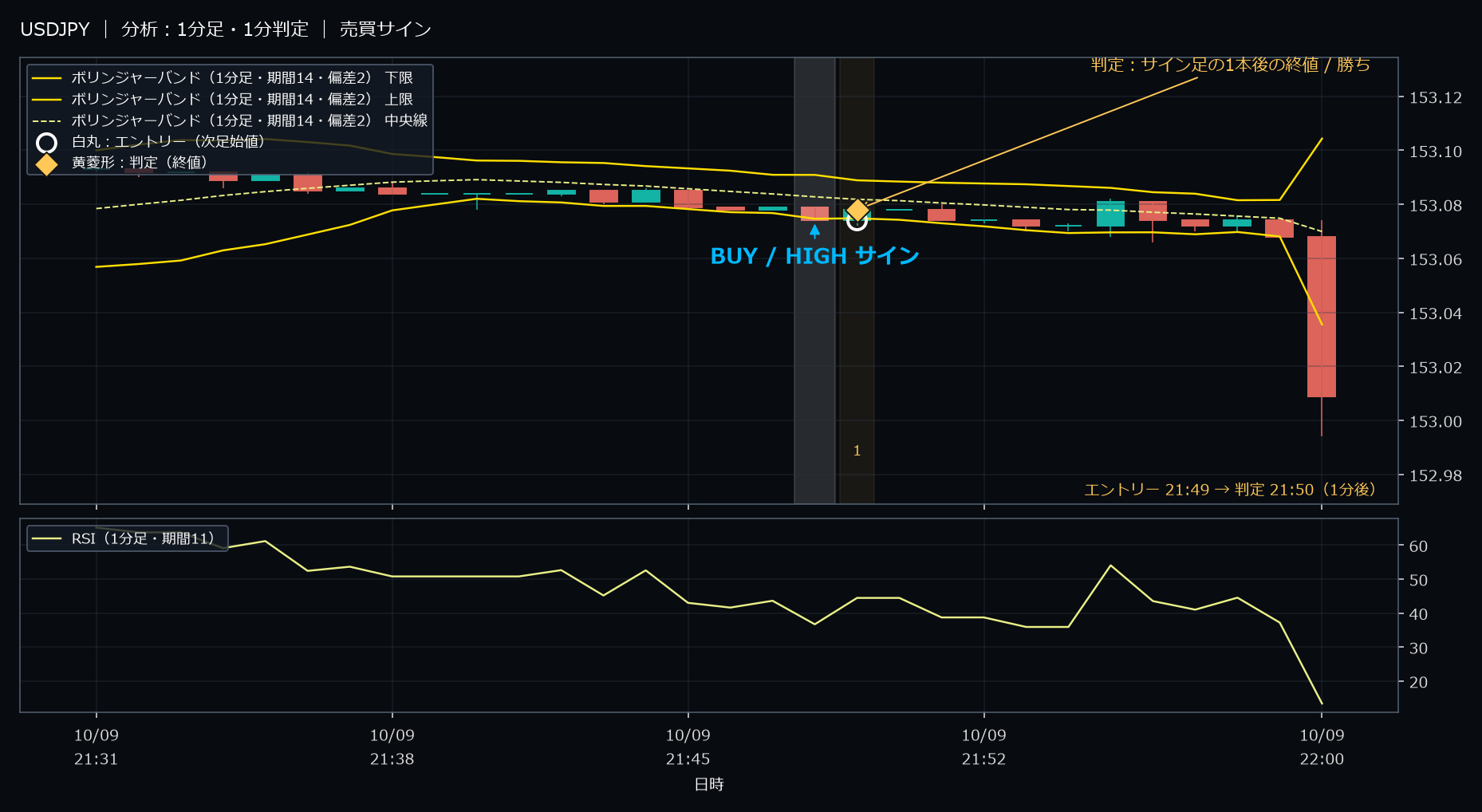Click the RSI axis value 20

(x=1418, y=682)
